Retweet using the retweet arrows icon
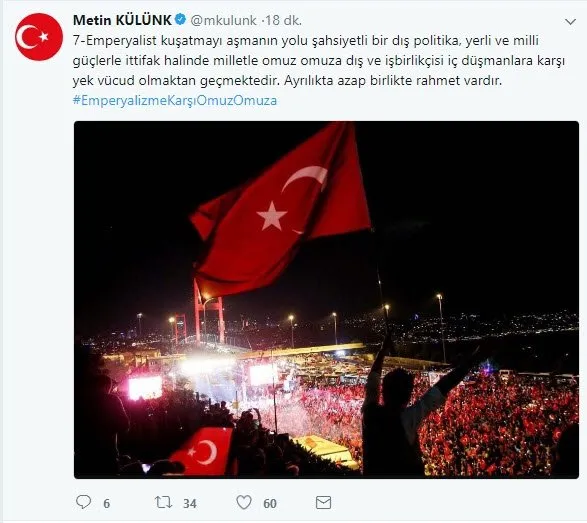This screenshot has height=523, width=587. (164, 502)
